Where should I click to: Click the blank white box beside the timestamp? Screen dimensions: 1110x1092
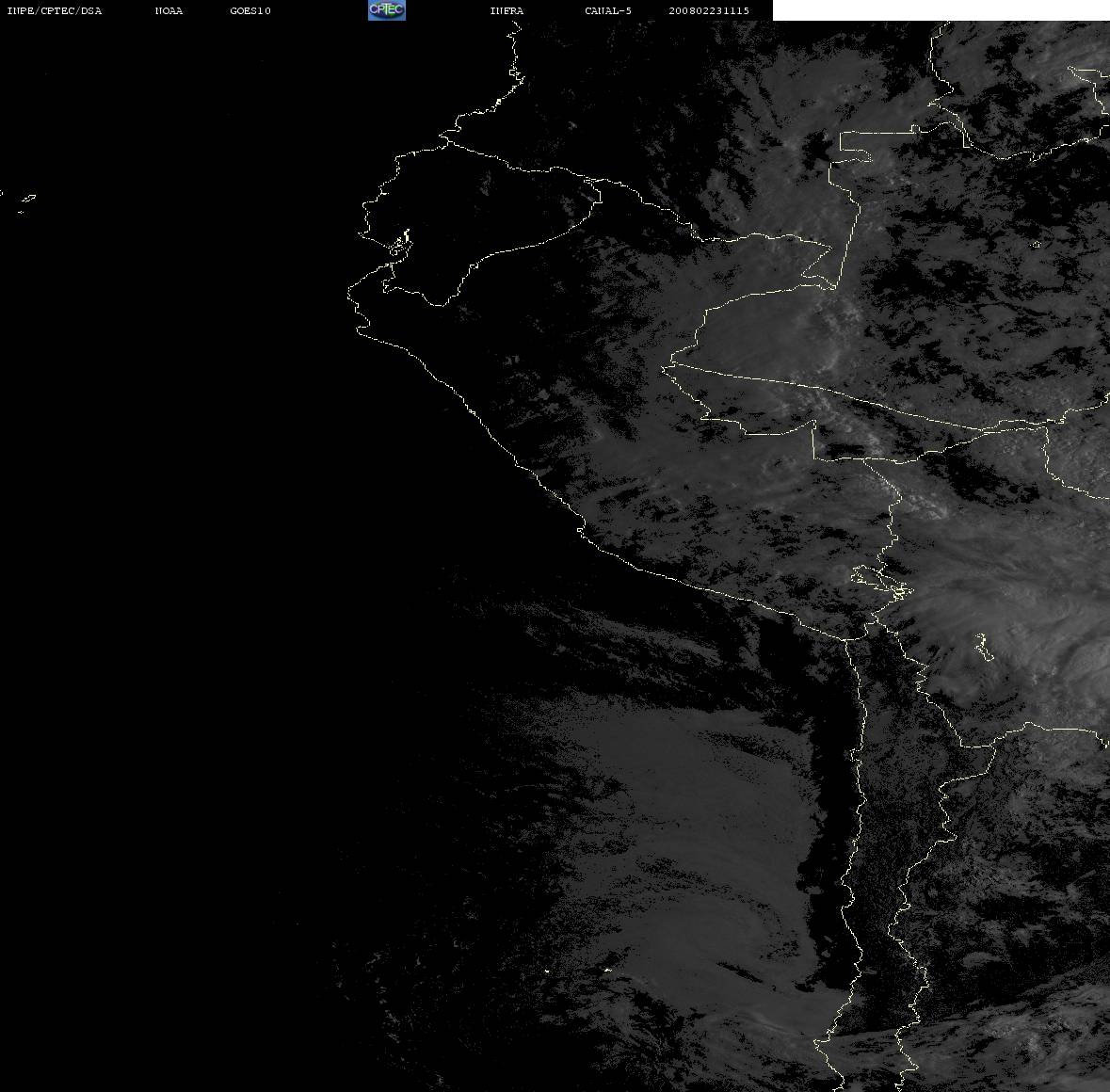click(x=941, y=10)
